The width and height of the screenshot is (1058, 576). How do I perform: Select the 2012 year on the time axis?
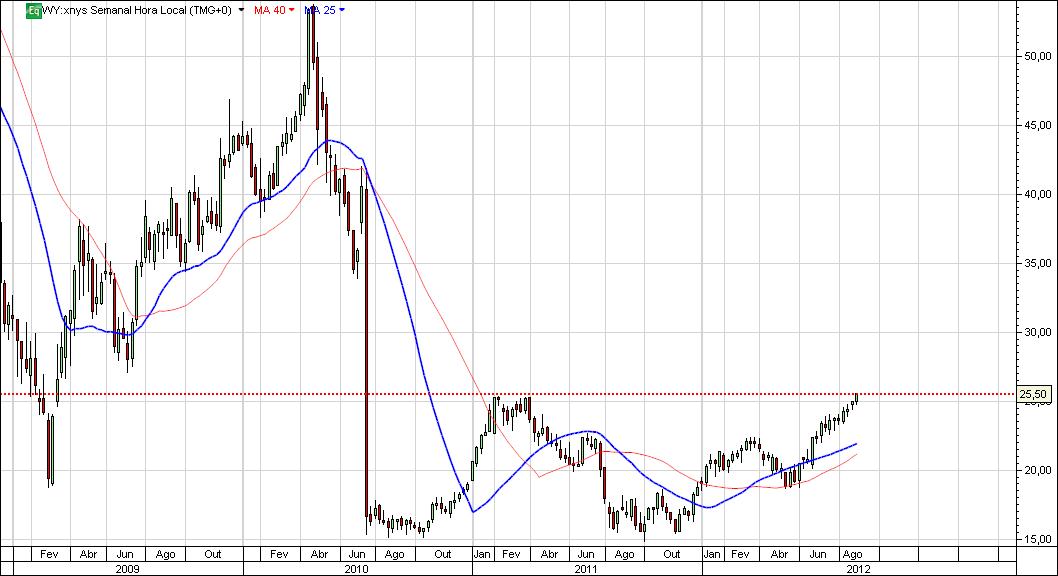858,569
